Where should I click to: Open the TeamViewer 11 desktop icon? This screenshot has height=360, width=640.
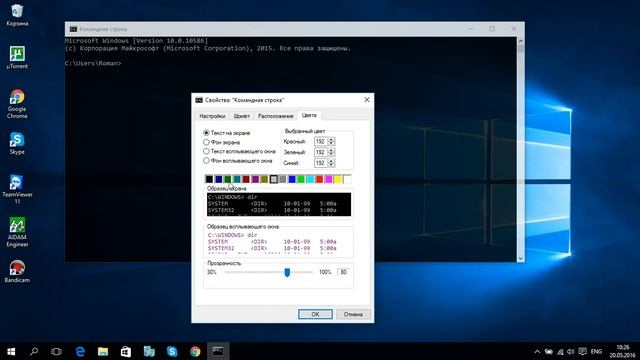(17, 189)
